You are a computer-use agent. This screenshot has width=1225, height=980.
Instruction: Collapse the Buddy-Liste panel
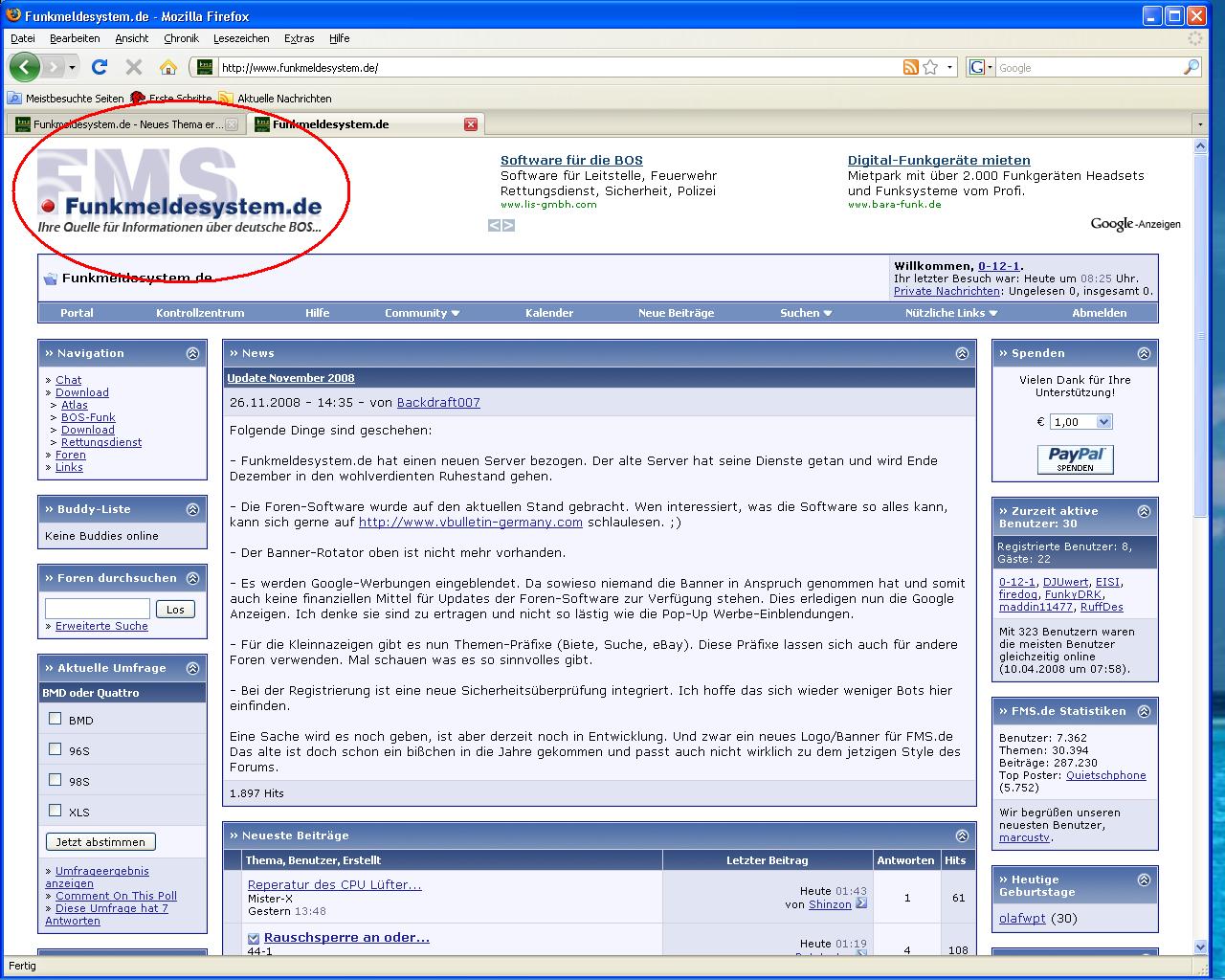coord(192,509)
